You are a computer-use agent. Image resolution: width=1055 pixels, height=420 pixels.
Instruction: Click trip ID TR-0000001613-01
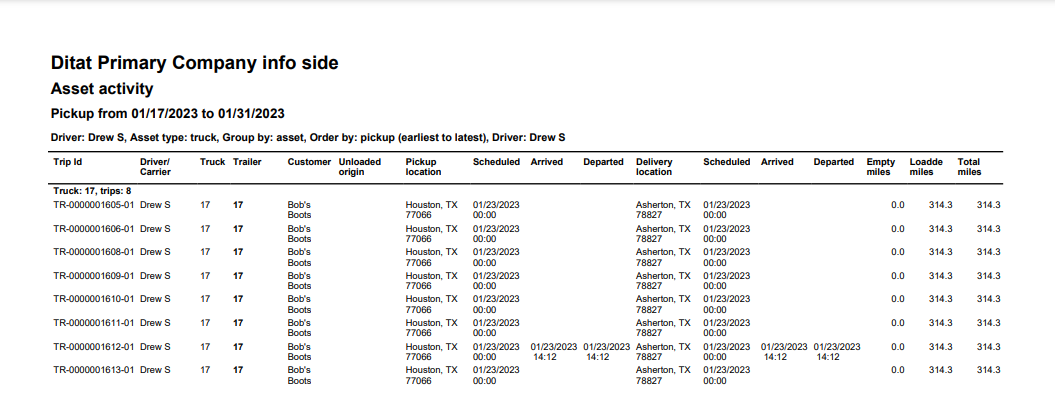click(x=93, y=370)
